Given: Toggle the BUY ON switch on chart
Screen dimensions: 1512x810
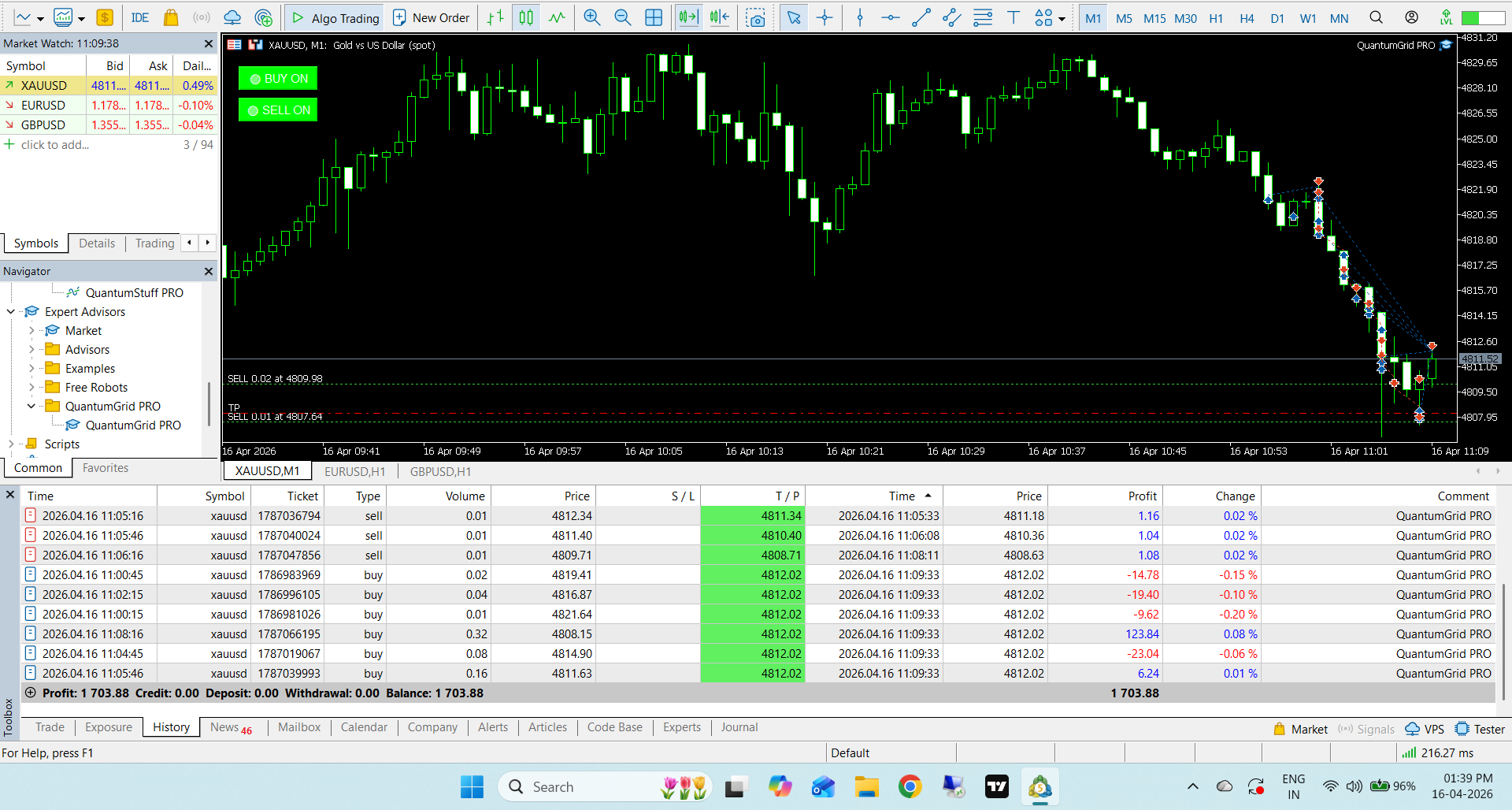Looking at the screenshot, I should [x=278, y=79].
